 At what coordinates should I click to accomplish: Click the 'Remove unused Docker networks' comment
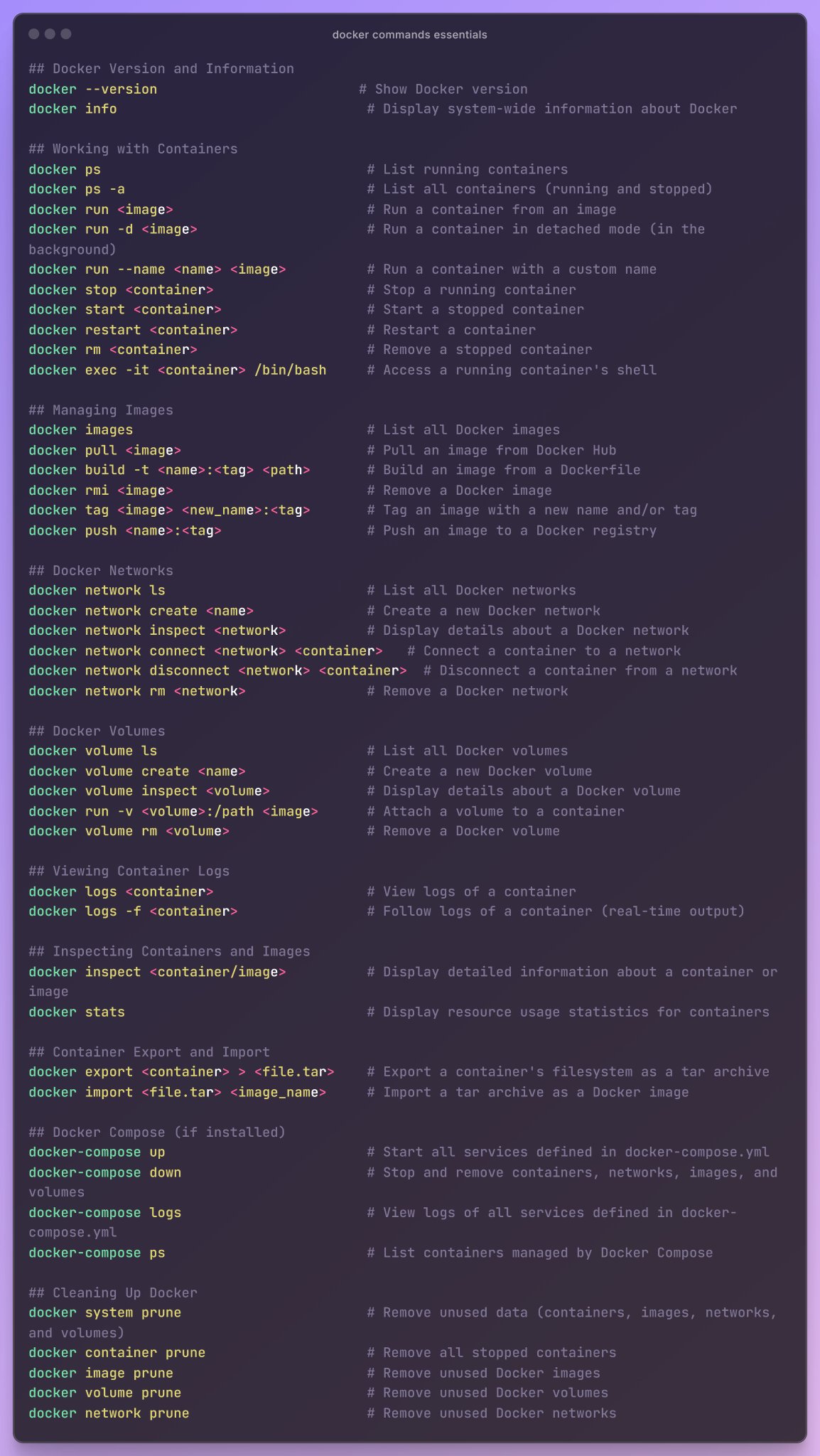click(500, 1413)
